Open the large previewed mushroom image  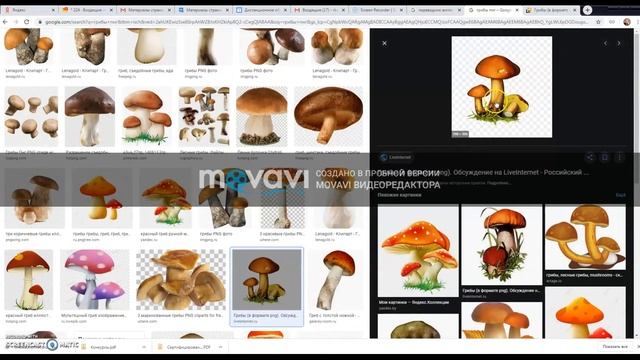(502, 87)
